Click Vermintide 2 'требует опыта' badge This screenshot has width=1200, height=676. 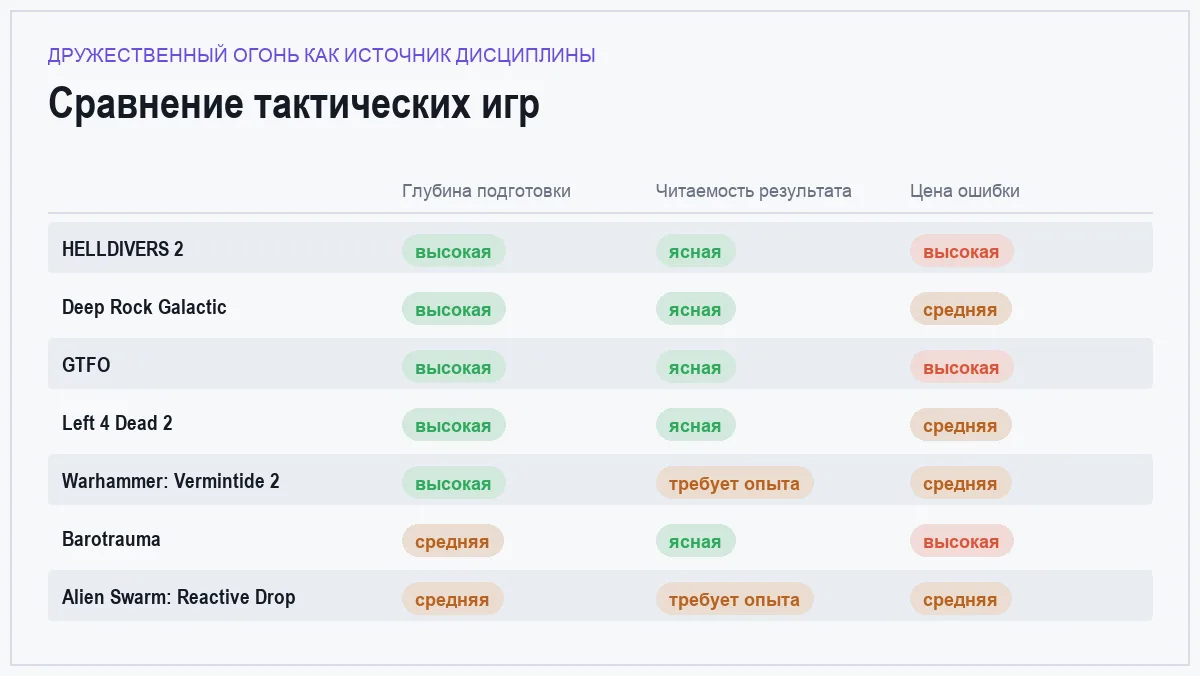pyautogui.click(x=735, y=483)
